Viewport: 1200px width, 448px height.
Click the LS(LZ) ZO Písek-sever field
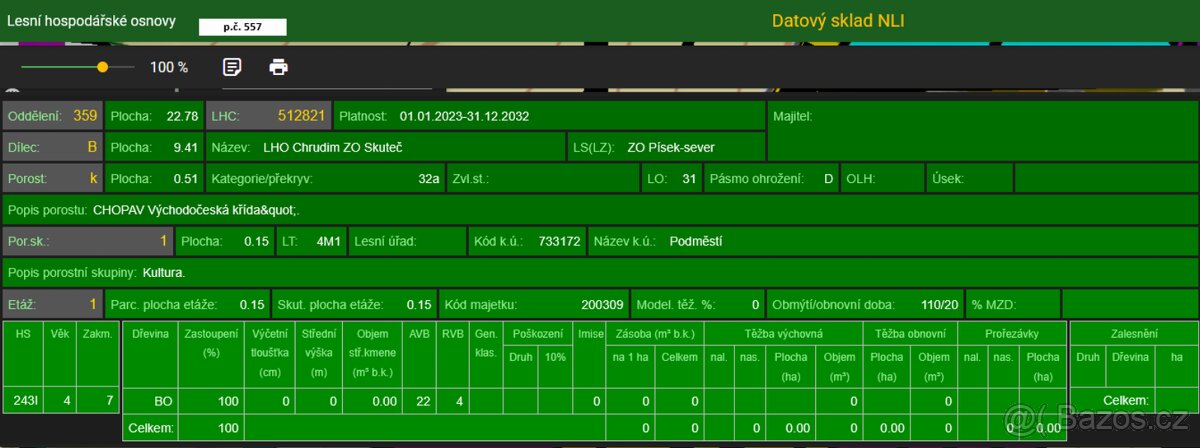[666, 148]
